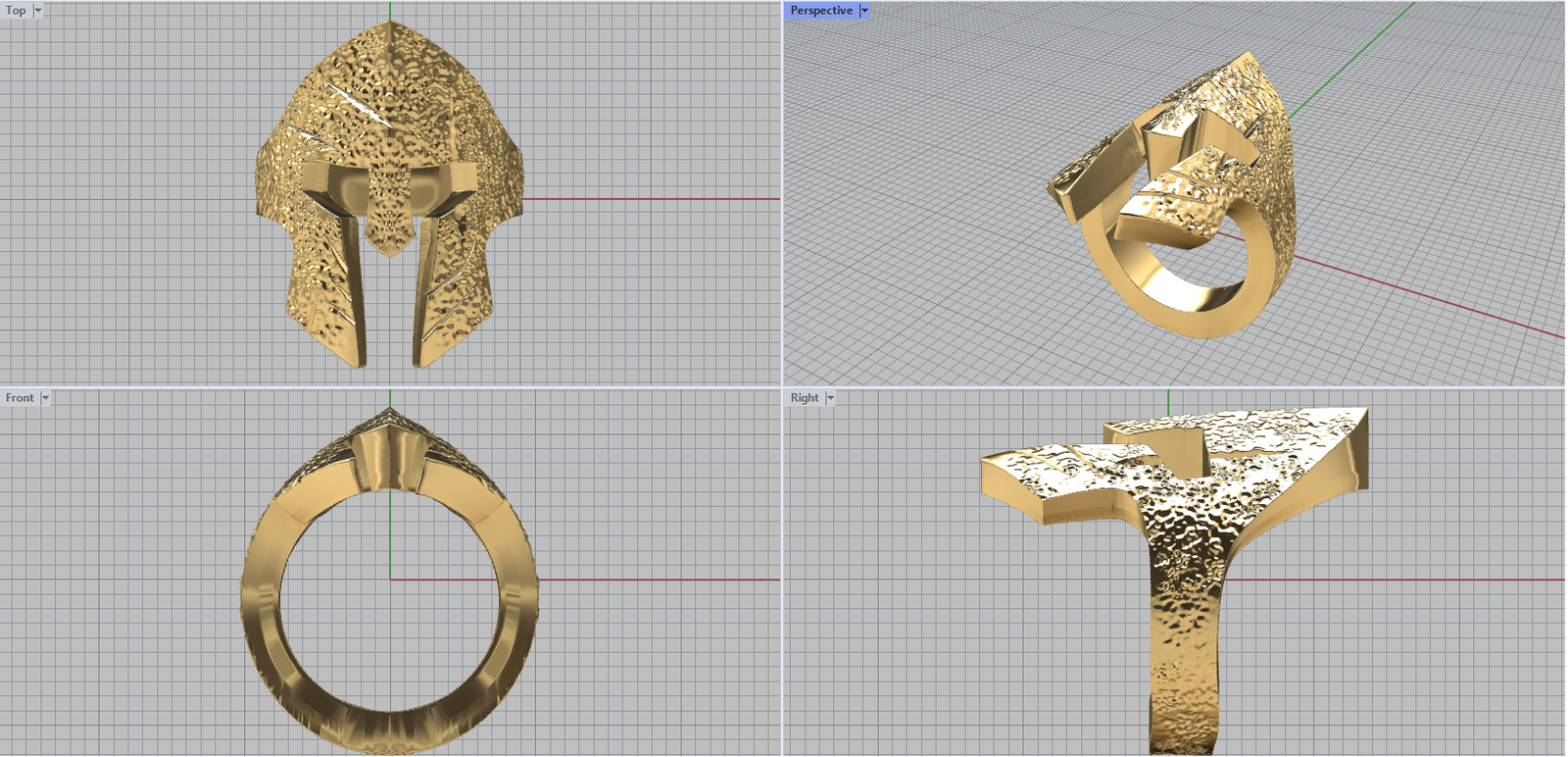Open the Top viewport dropdown arrow
This screenshot has width=1568, height=757.
coord(38,11)
